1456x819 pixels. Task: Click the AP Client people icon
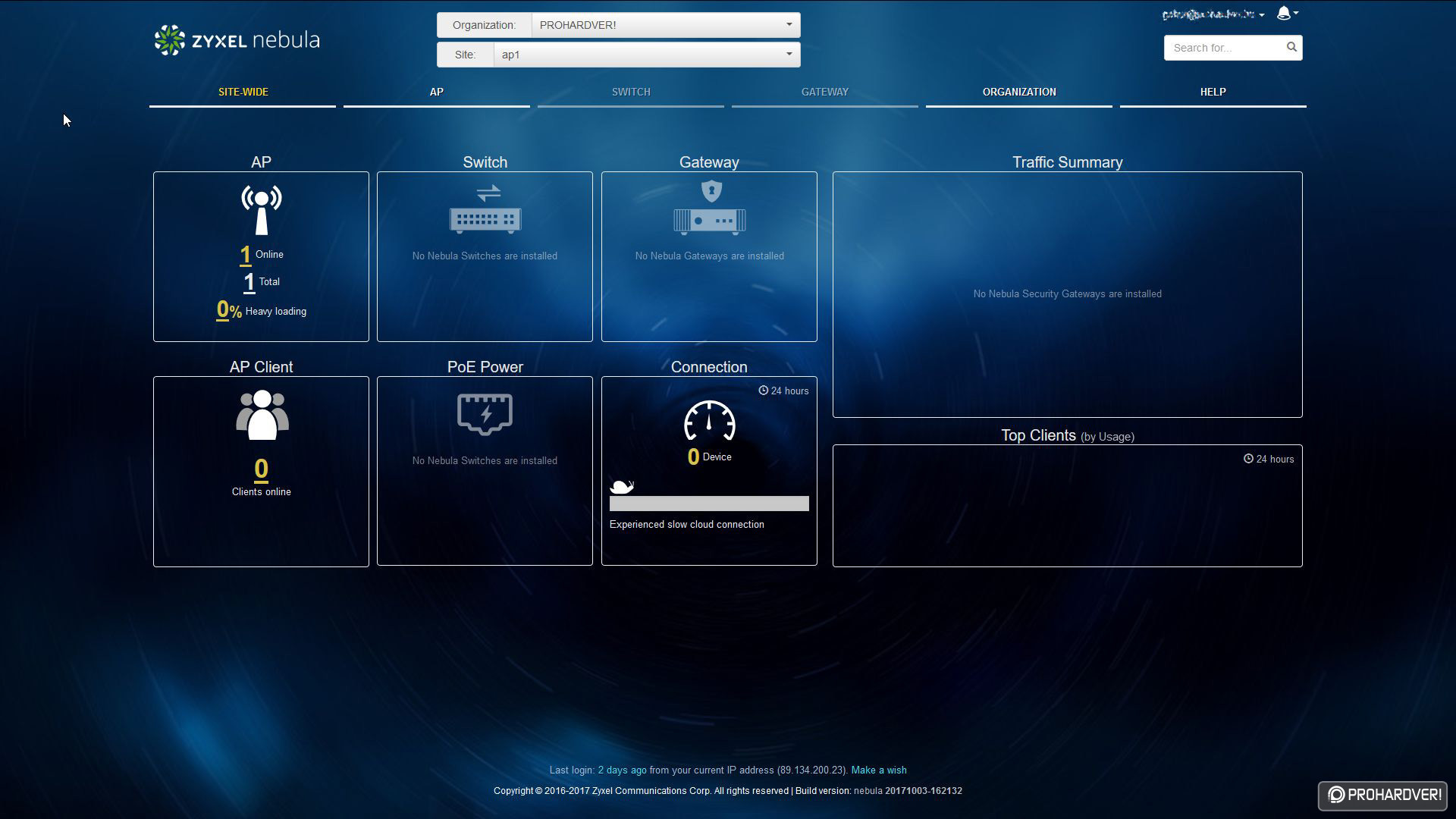coord(262,415)
